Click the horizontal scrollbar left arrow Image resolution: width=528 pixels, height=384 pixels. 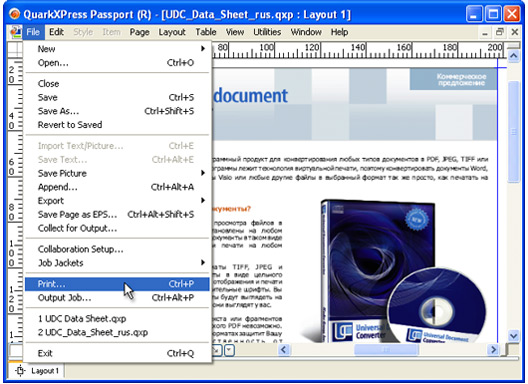pyautogui.click(x=284, y=350)
